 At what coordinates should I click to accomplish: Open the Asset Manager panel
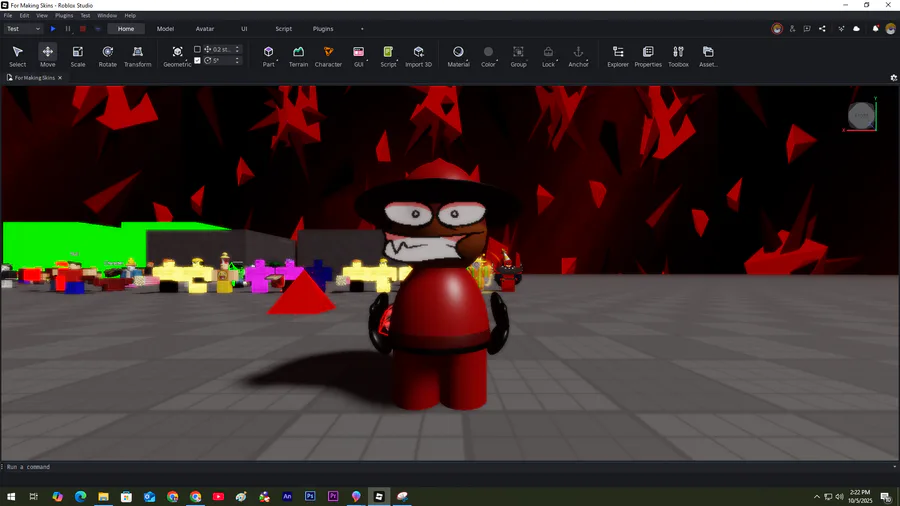[708, 56]
